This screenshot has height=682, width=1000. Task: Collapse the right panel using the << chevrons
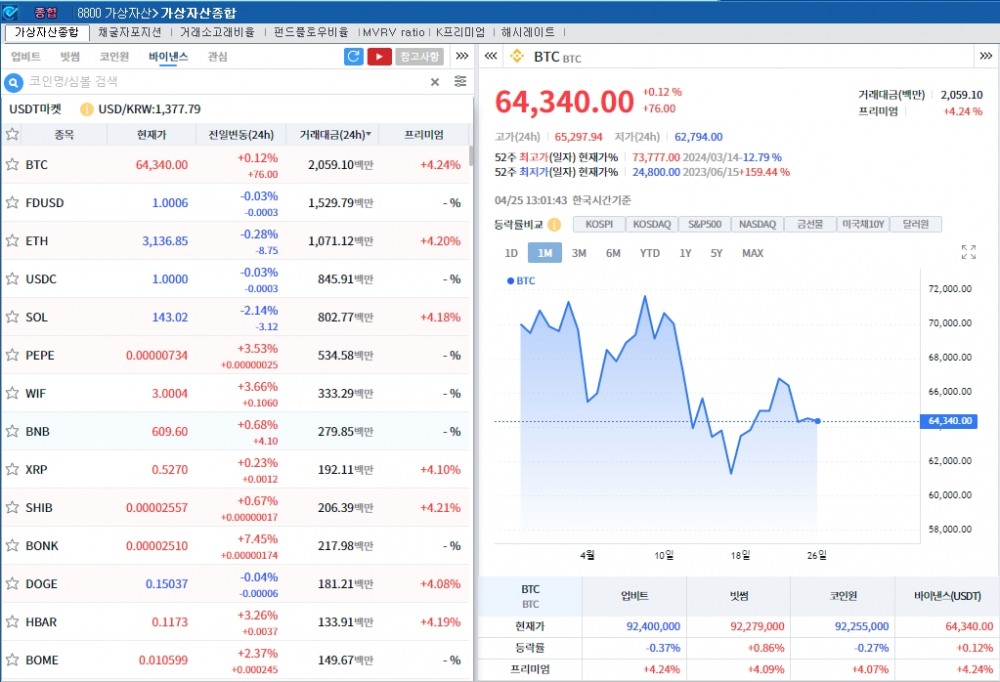pos(489,57)
